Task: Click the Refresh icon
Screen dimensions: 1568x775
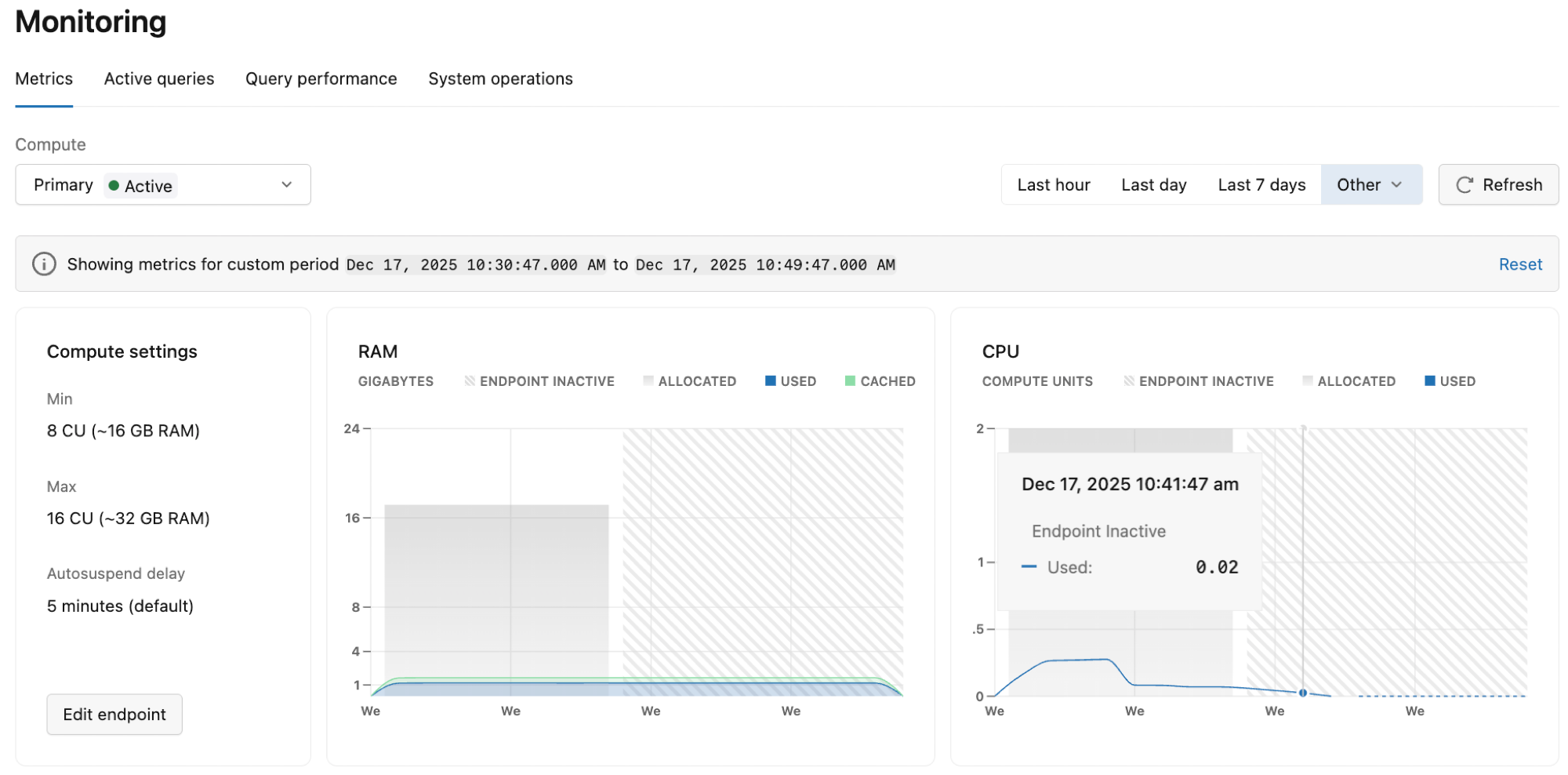Action: coord(1465,184)
